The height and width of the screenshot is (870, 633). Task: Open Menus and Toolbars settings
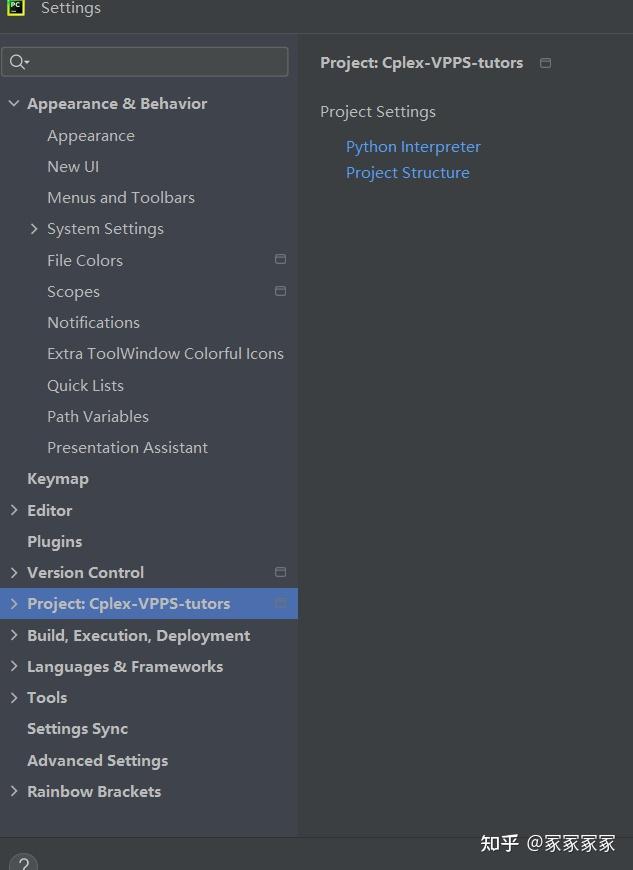(x=121, y=198)
